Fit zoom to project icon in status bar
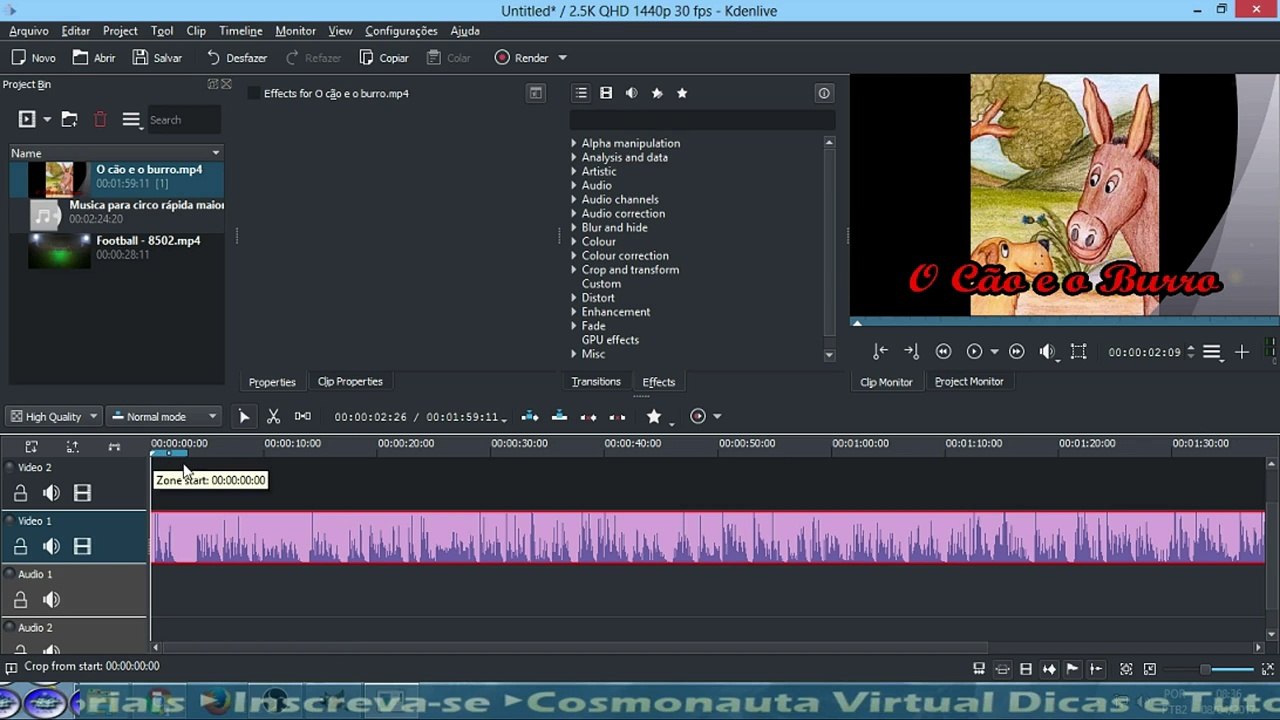This screenshot has height=720, width=1280. tap(1126, 669)
